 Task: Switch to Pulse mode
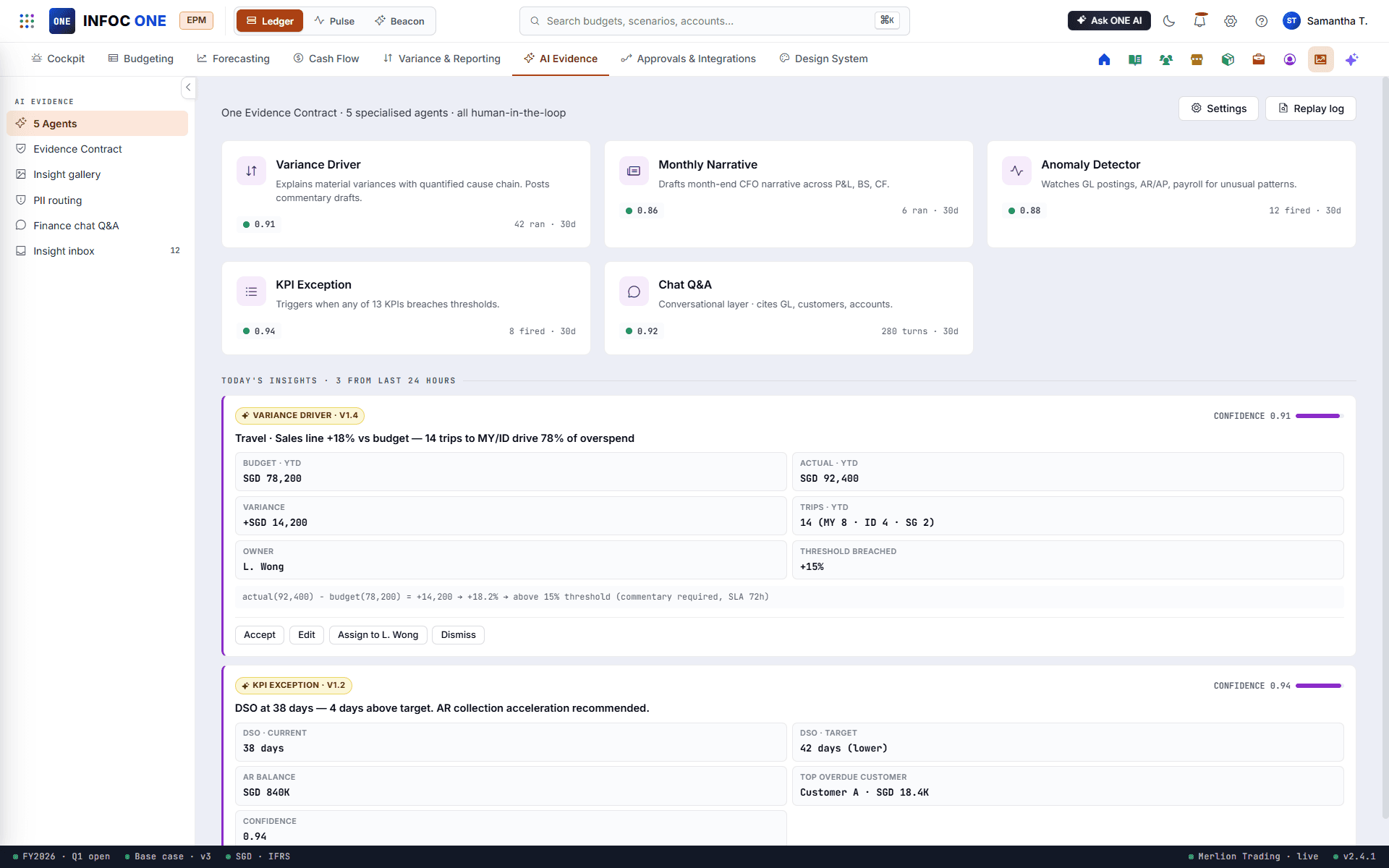coord(335,21)
